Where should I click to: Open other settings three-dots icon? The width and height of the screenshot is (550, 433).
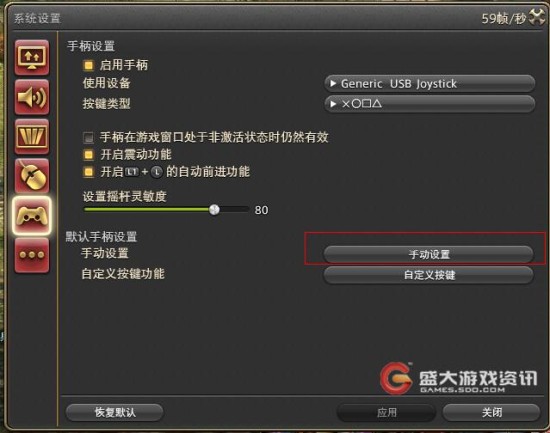32,255
